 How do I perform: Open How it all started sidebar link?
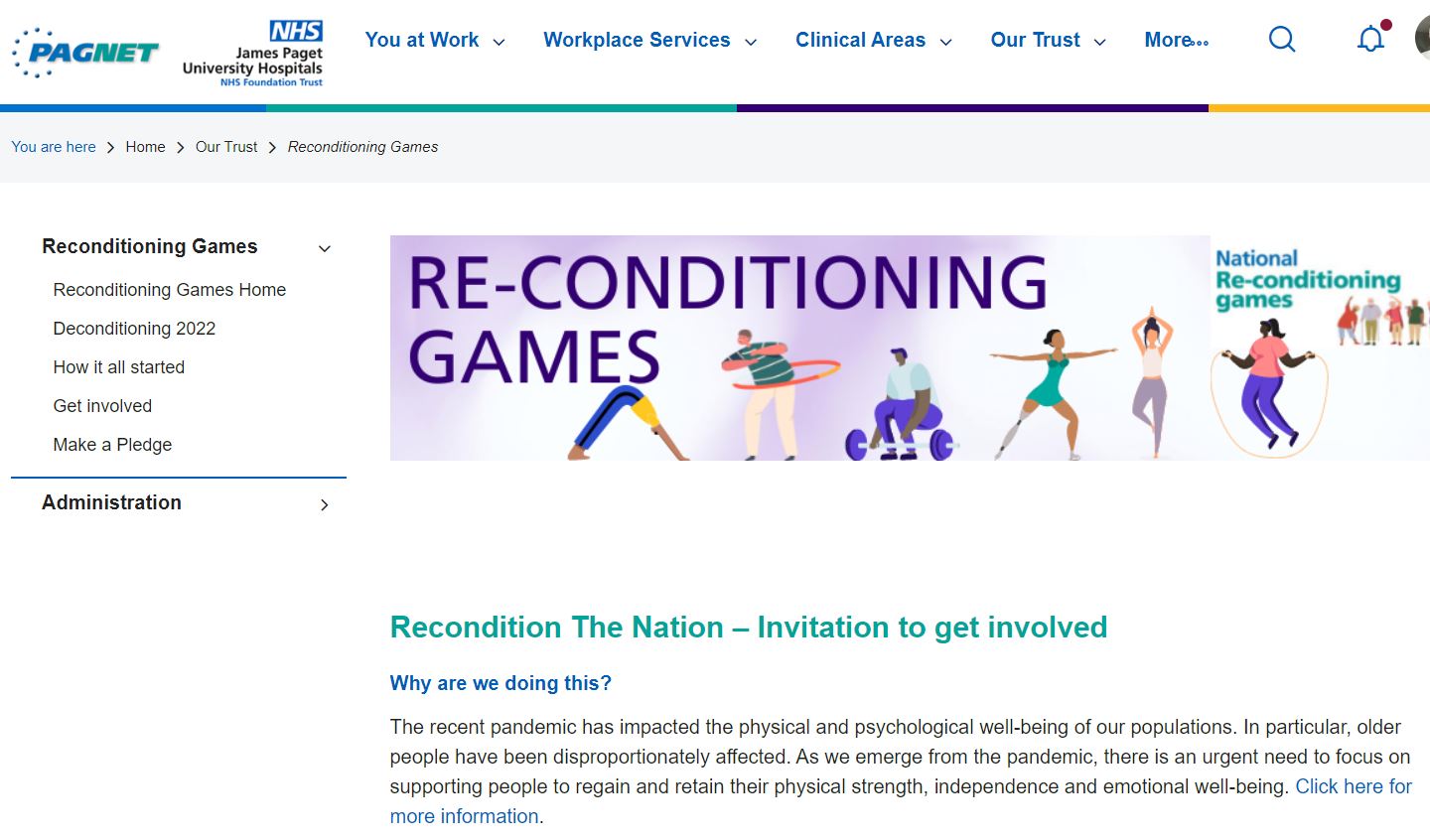[x=119, y=367]
